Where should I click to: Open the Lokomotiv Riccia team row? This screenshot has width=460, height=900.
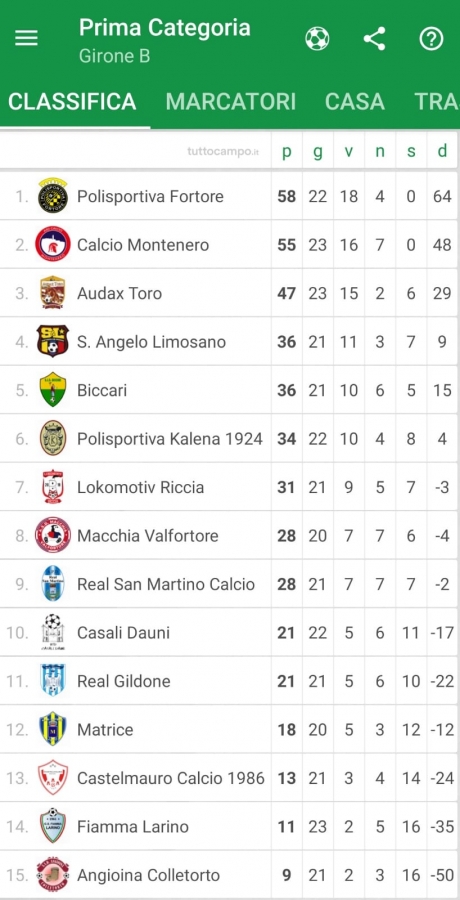tap(230, 487)
